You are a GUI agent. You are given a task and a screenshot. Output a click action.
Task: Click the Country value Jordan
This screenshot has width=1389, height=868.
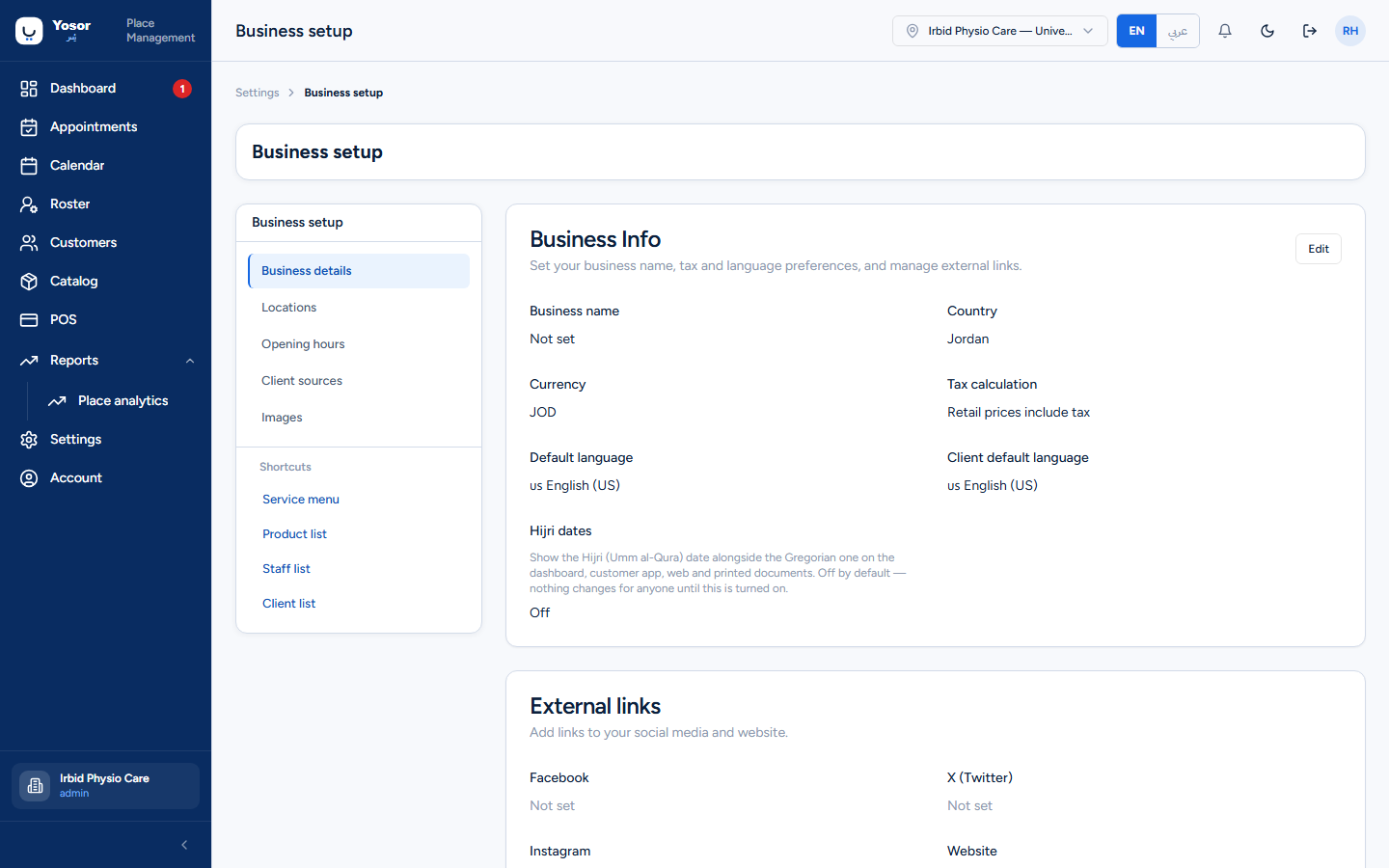click(x=967, y=339)
